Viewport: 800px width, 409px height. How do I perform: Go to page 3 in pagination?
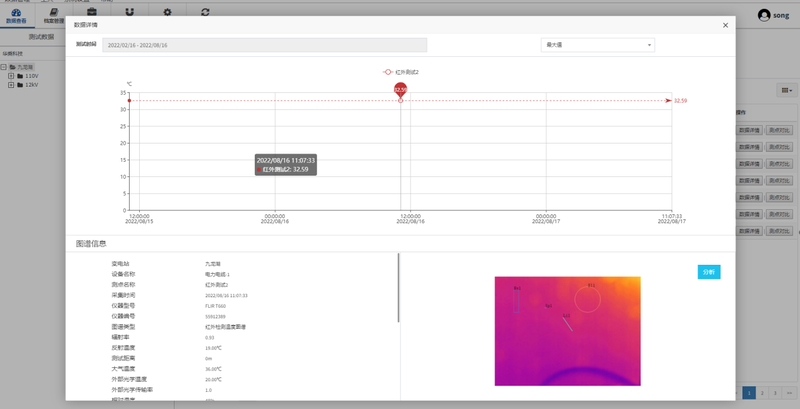[x=775, y=393]
